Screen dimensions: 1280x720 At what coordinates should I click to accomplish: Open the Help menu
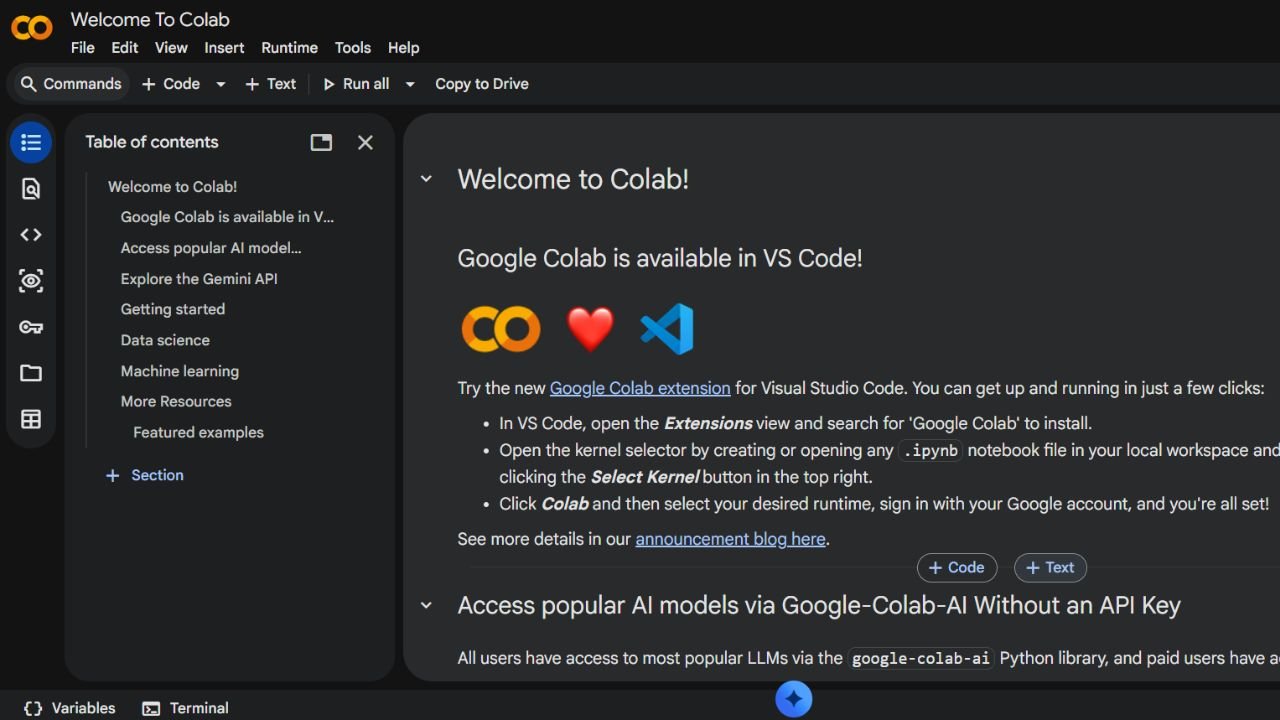[x=404, y=47]
